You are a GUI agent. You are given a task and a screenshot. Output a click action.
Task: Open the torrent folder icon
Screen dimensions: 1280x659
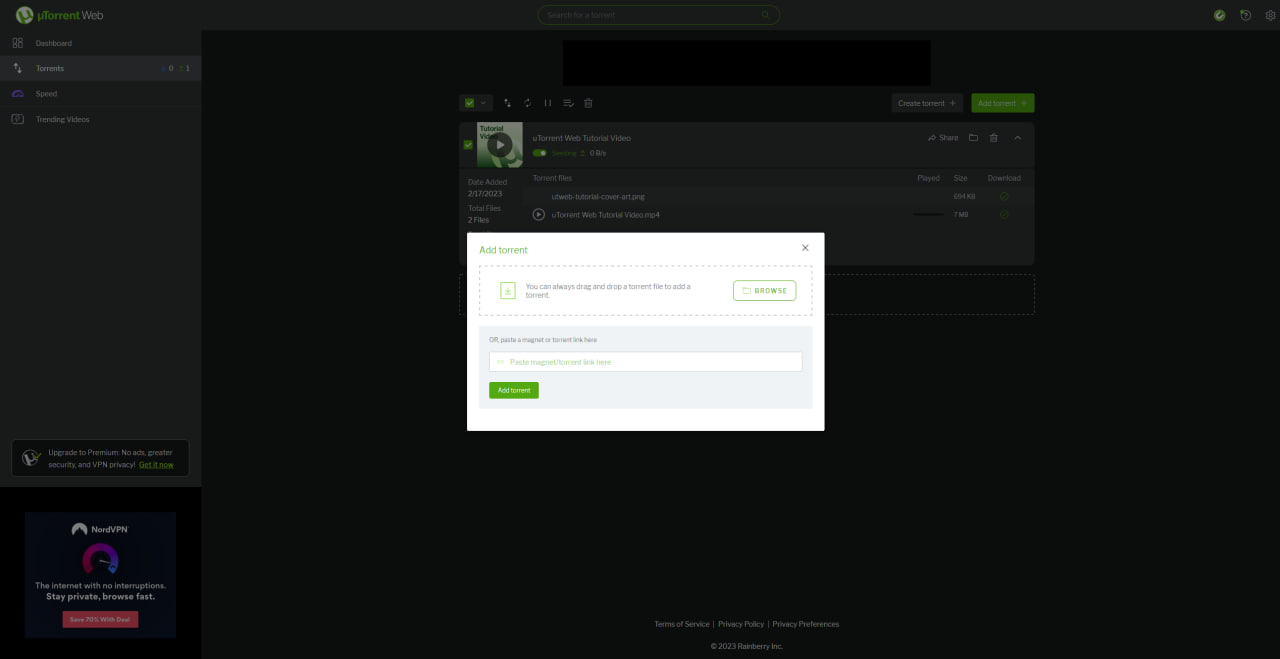pos(973,138)
